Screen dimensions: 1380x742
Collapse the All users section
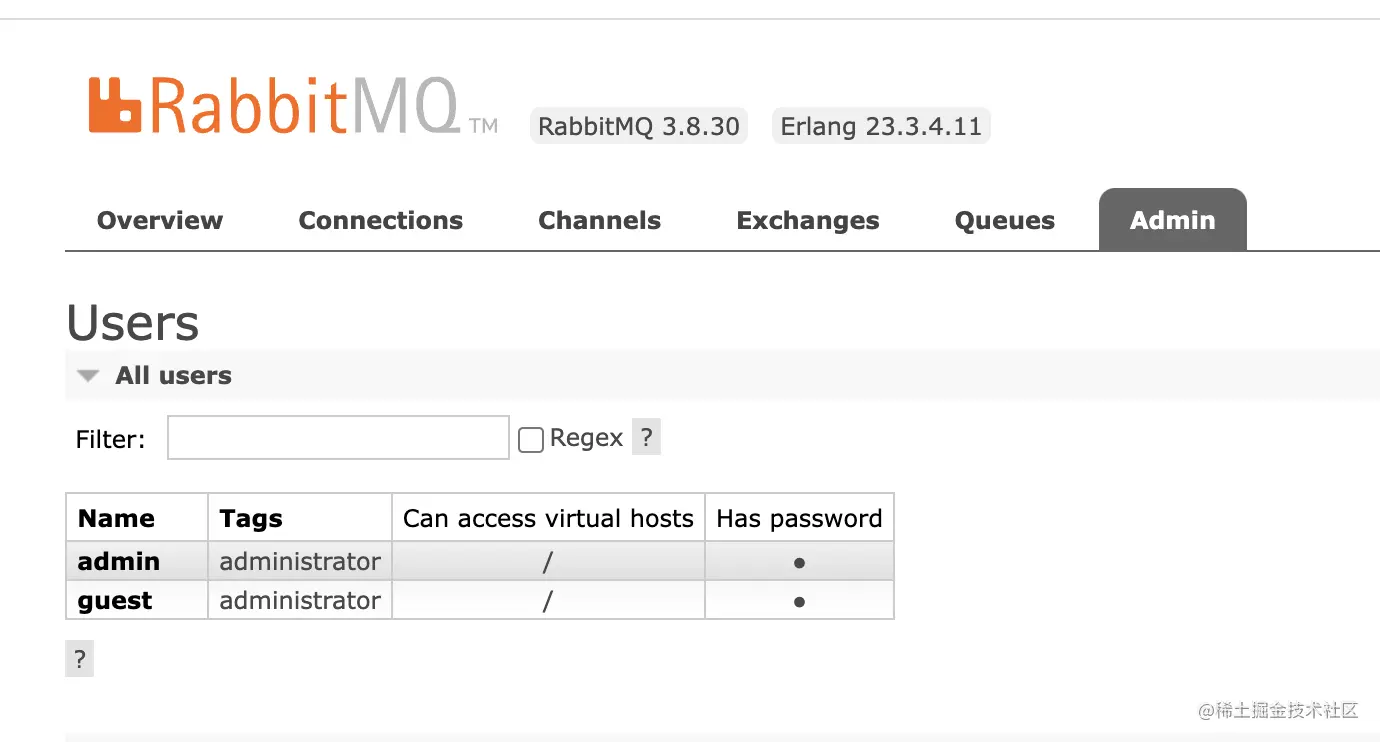(89, 376)
